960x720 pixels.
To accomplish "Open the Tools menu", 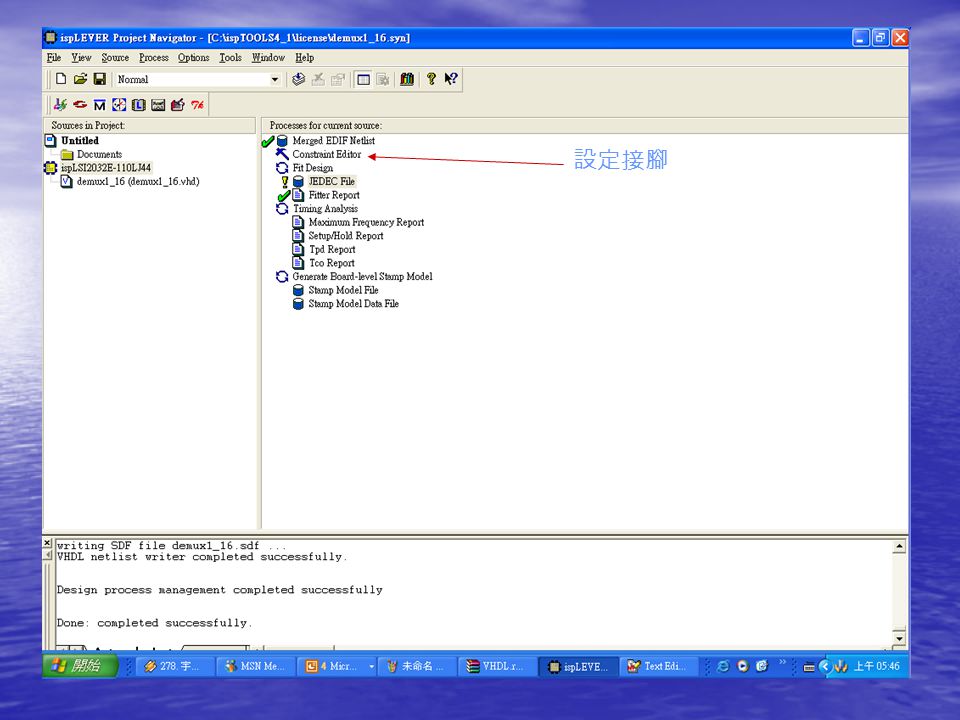I will [x=230, y=58].
